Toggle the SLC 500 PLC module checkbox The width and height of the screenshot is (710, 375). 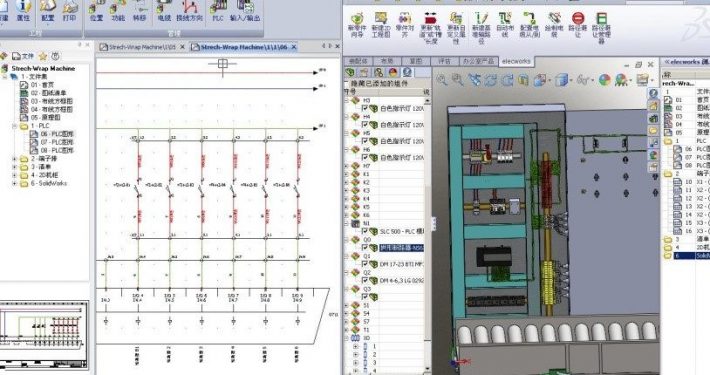365,231
